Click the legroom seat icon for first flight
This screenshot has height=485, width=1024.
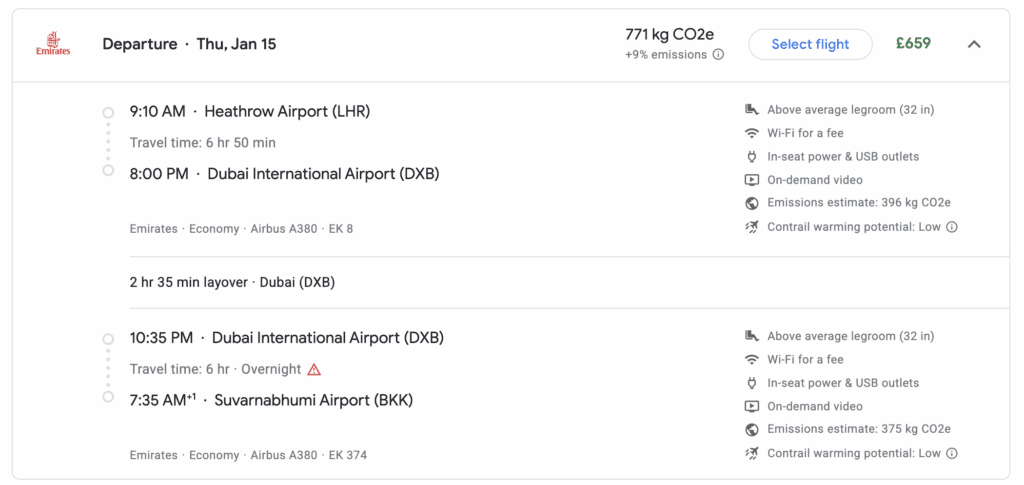click(x=752, y=110)
